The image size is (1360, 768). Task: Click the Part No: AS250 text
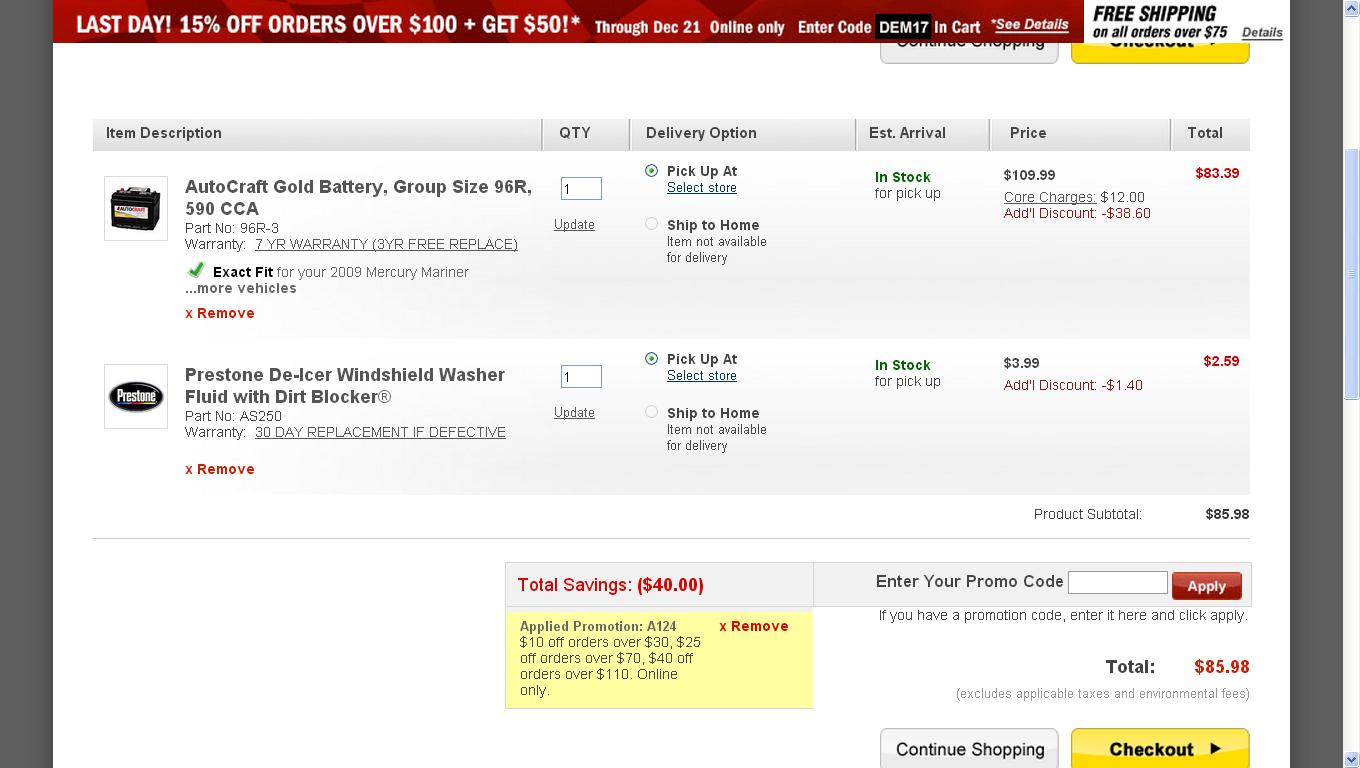point(234,416)
